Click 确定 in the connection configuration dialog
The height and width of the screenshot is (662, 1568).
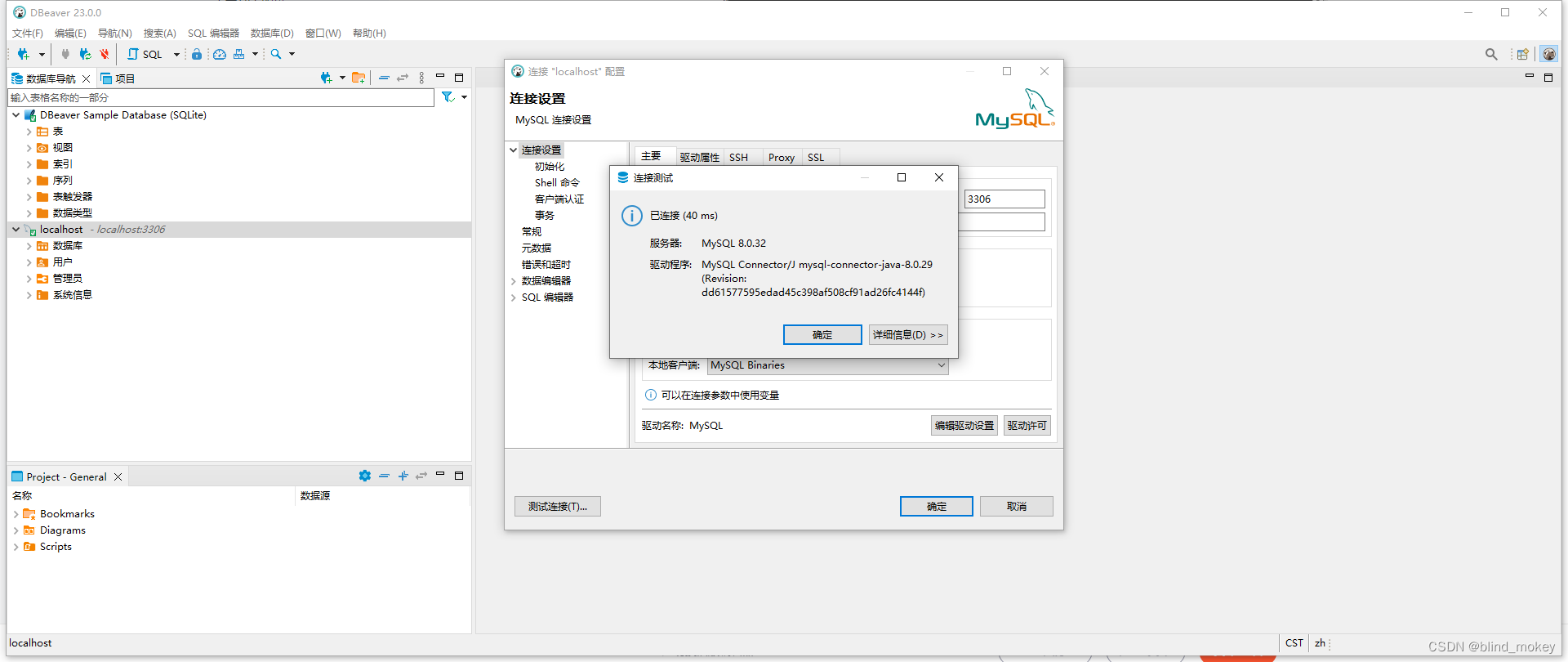coord(937,507)
